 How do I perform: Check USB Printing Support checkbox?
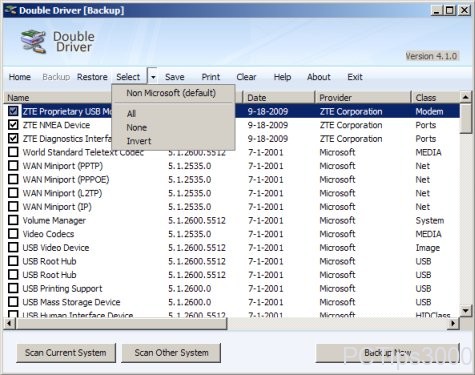[13, 288]
